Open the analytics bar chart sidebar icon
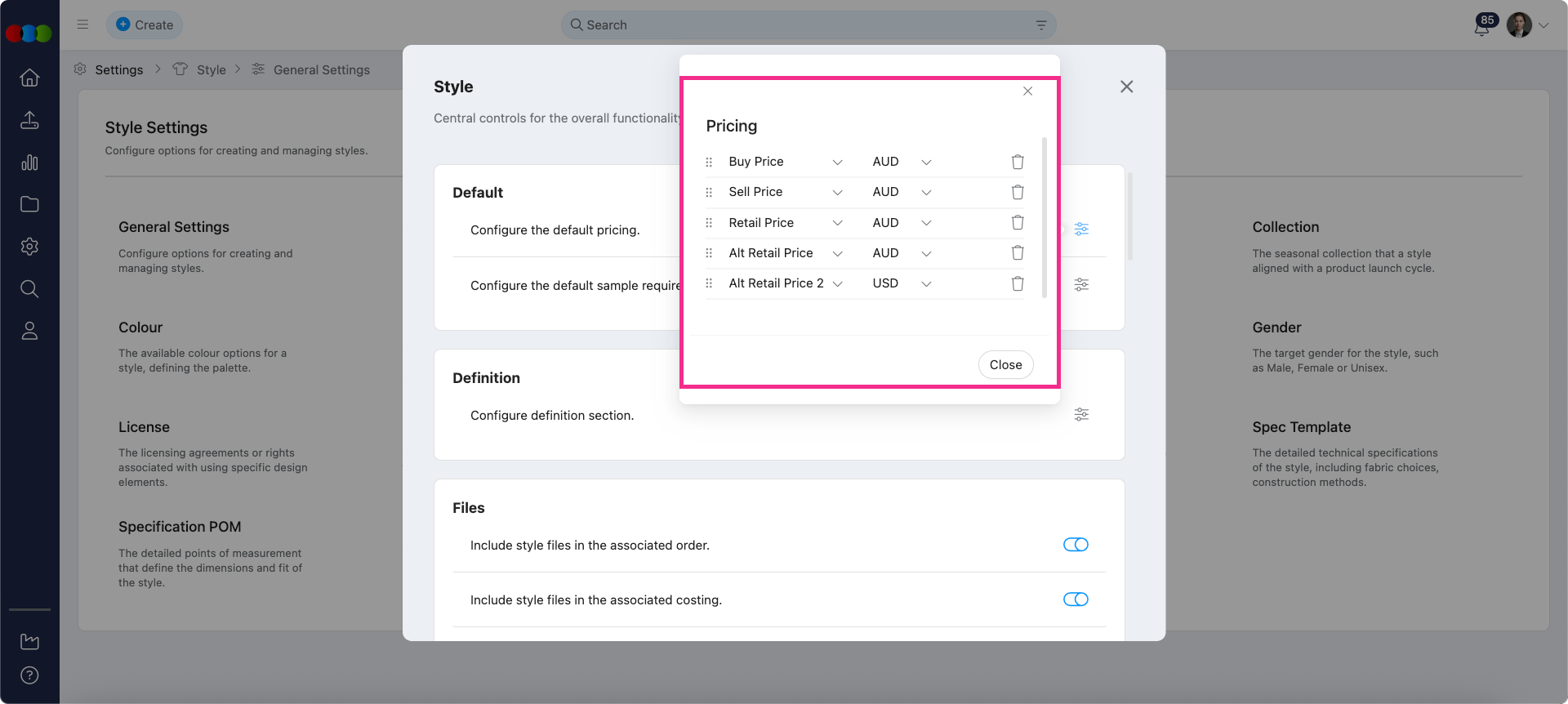This screenshot has width=1568, height=704. click(29, 163)
